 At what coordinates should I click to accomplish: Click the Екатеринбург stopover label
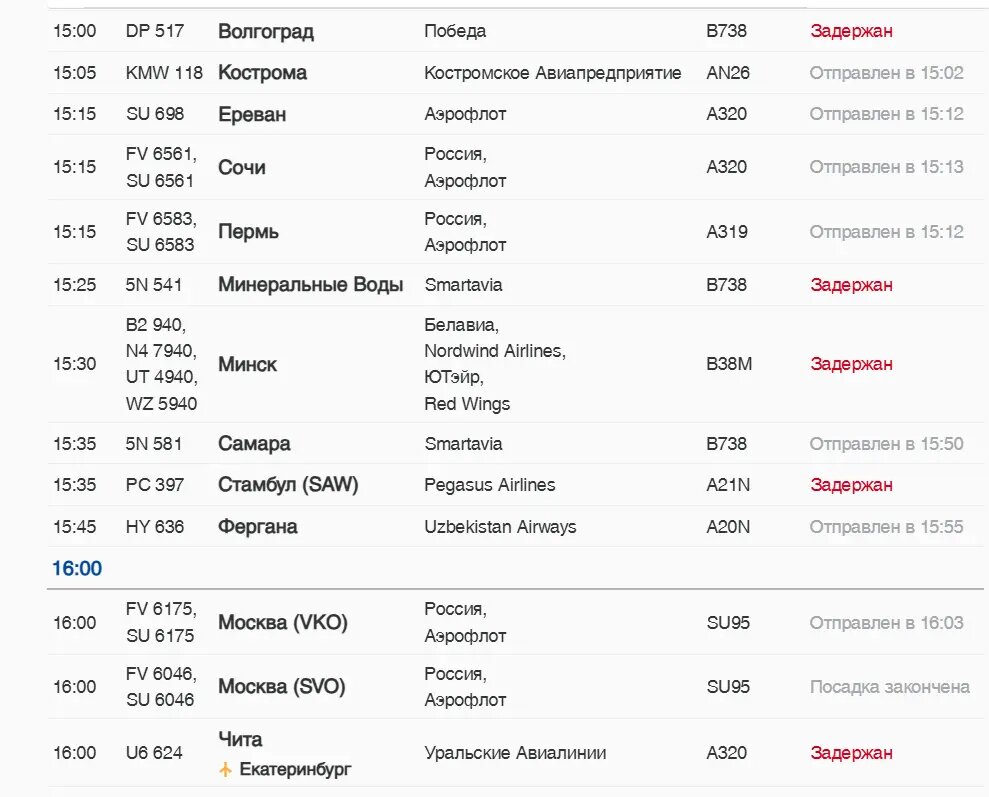(x=295, y=770)
